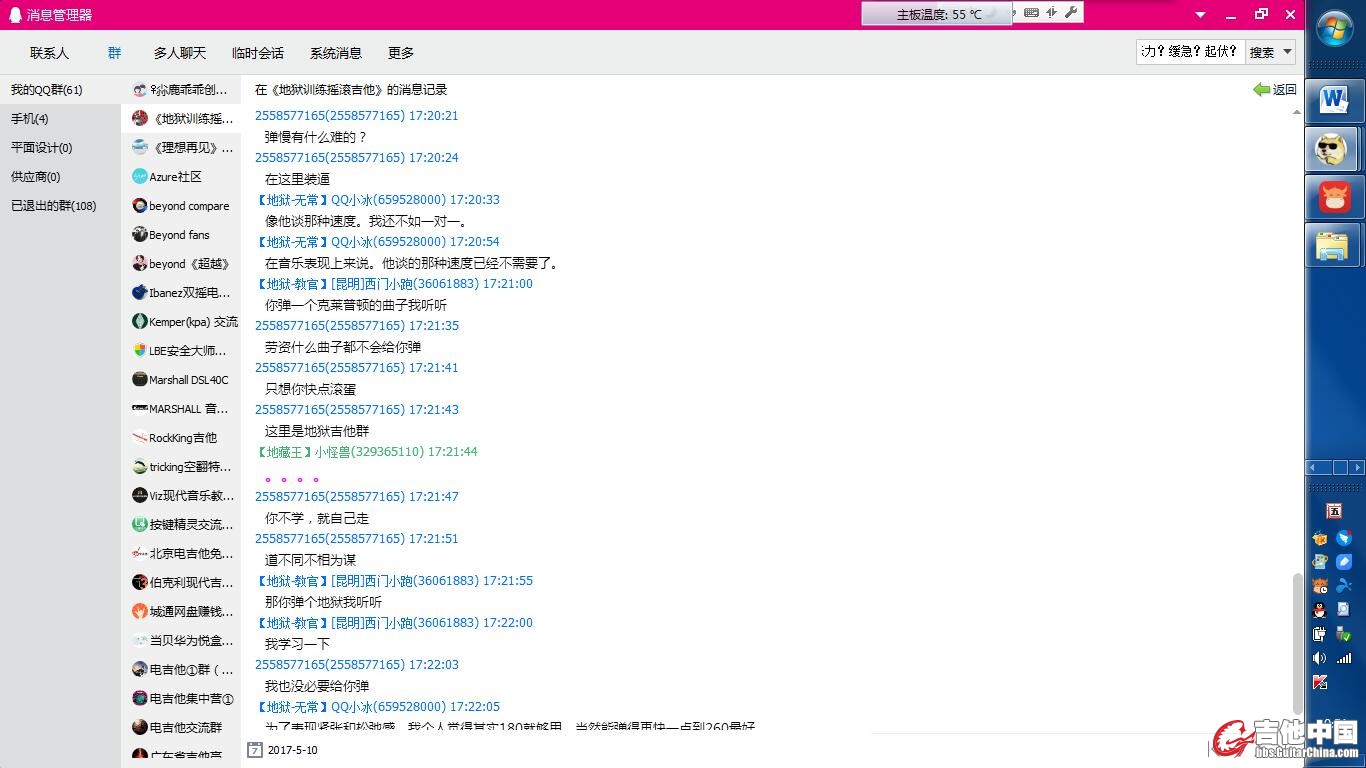Open the title bar dropdown menu arrow

click(1201, 15)
